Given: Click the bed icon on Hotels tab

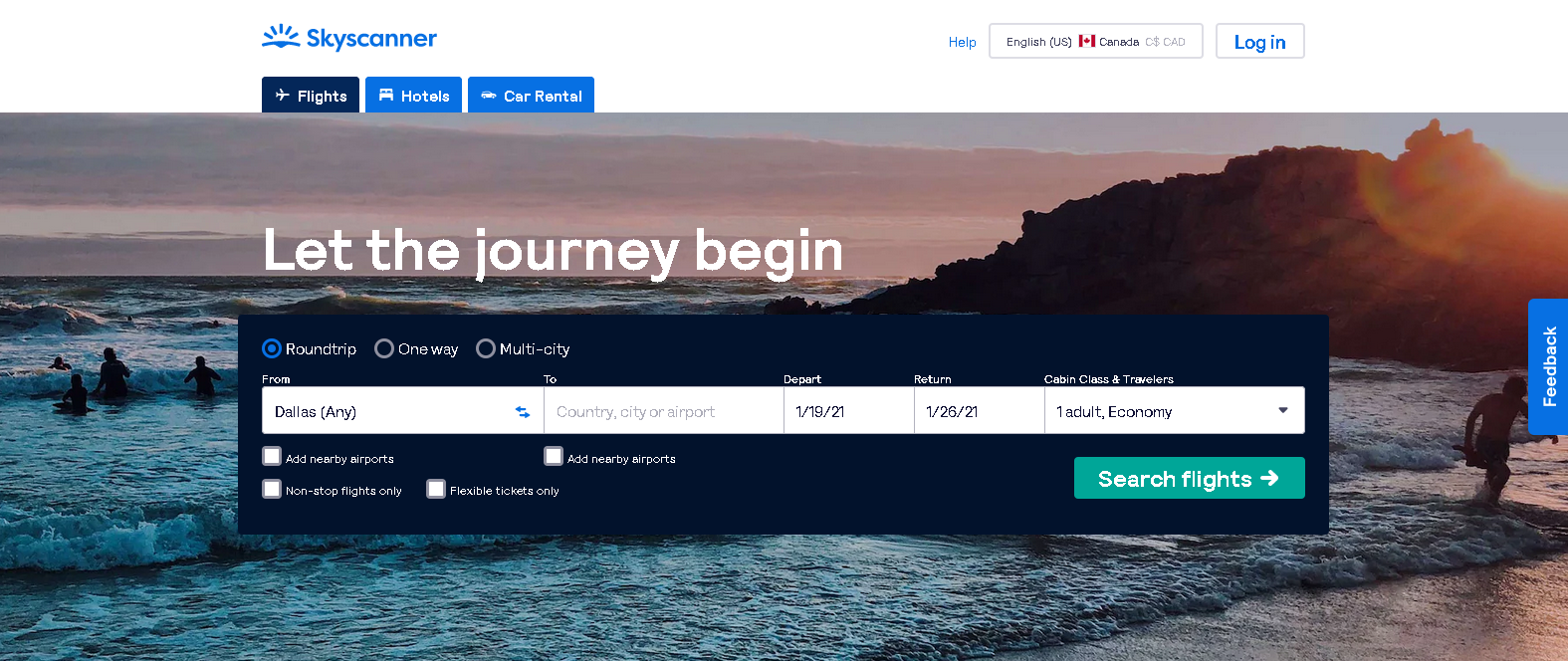Looking at the screenshot, I should coord(386,96).
